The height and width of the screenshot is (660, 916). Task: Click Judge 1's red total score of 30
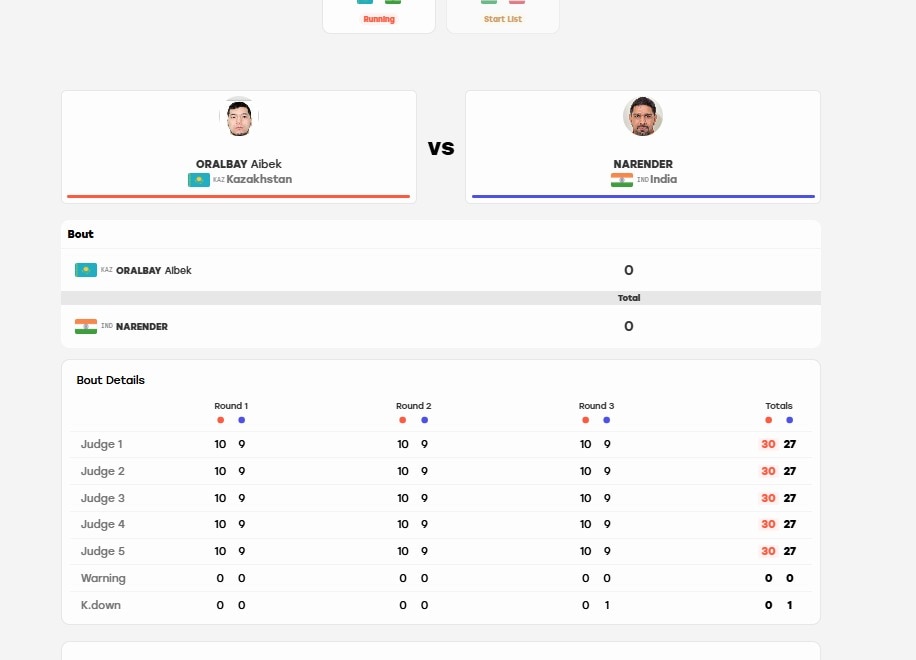coord(768,444)
